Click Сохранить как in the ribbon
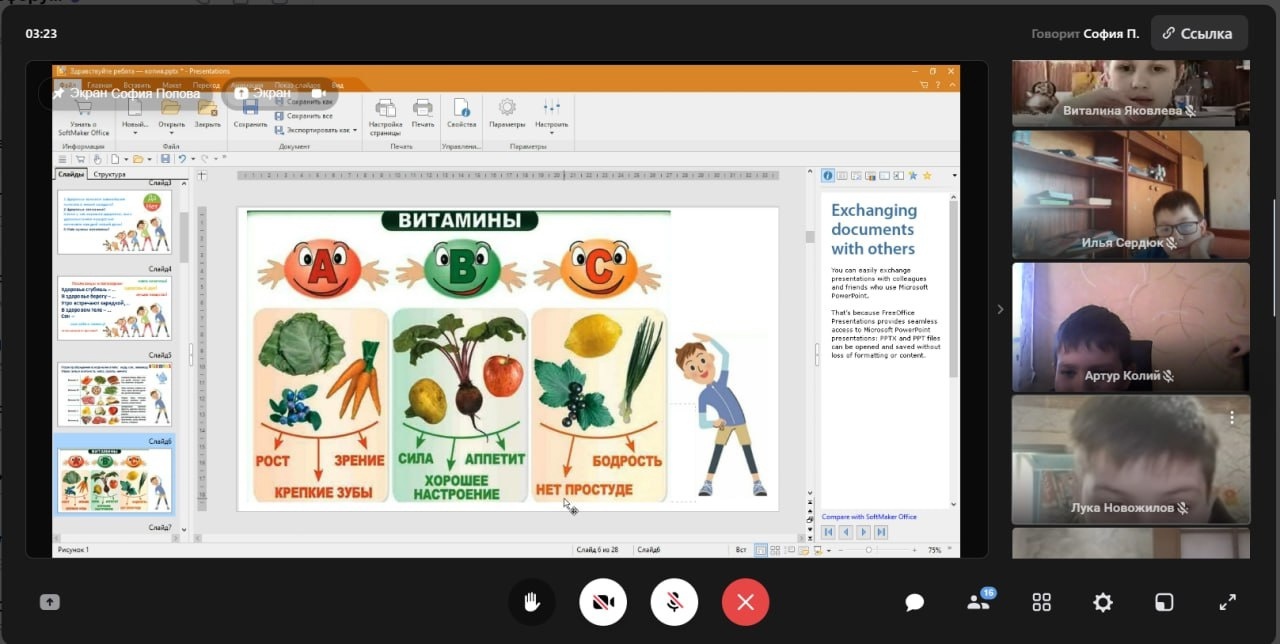This screenshot has height=644, width=1280. pos(304,102)
